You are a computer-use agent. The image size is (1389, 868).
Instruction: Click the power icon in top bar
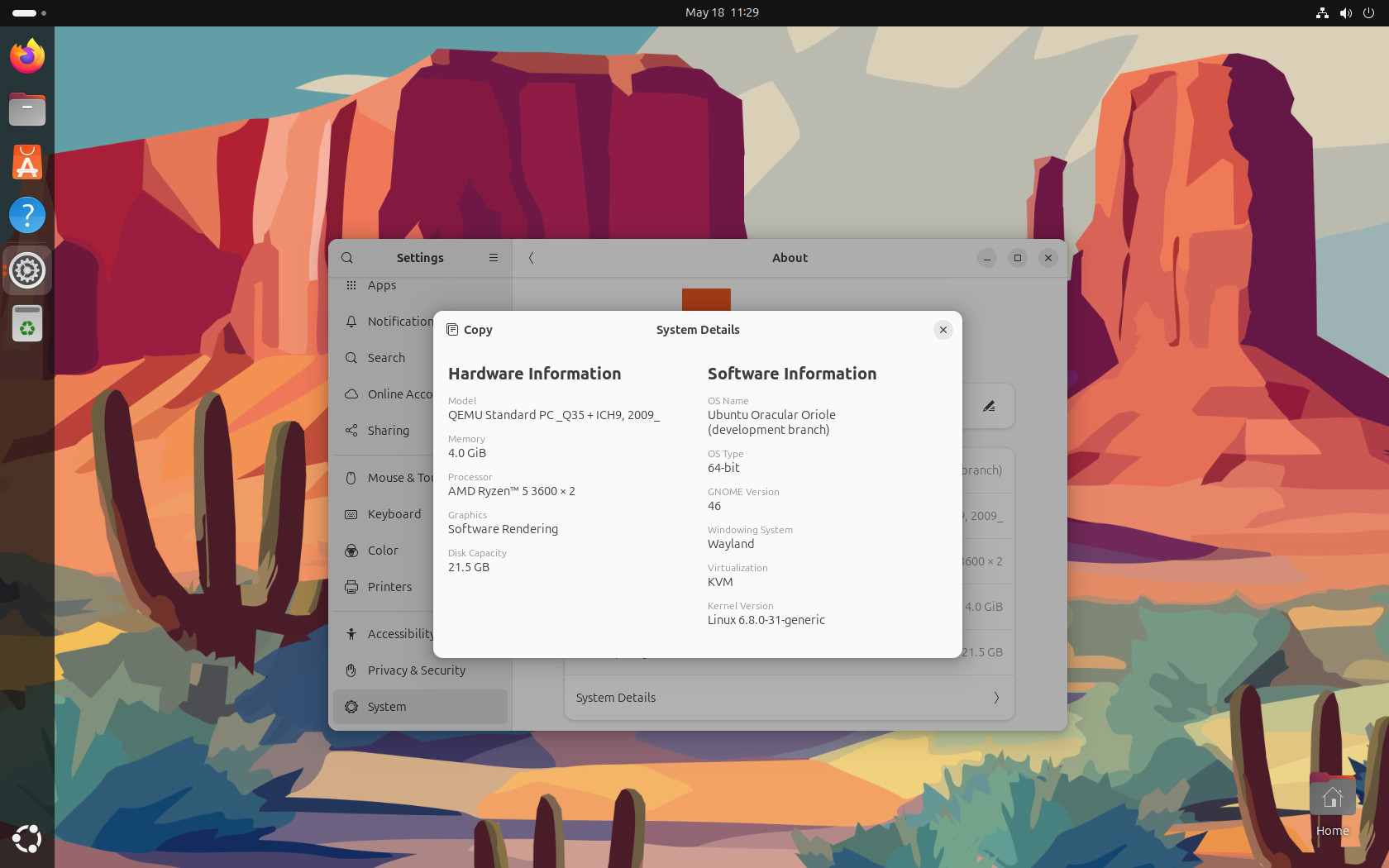pyautogui.click(x=1369, y=12)
